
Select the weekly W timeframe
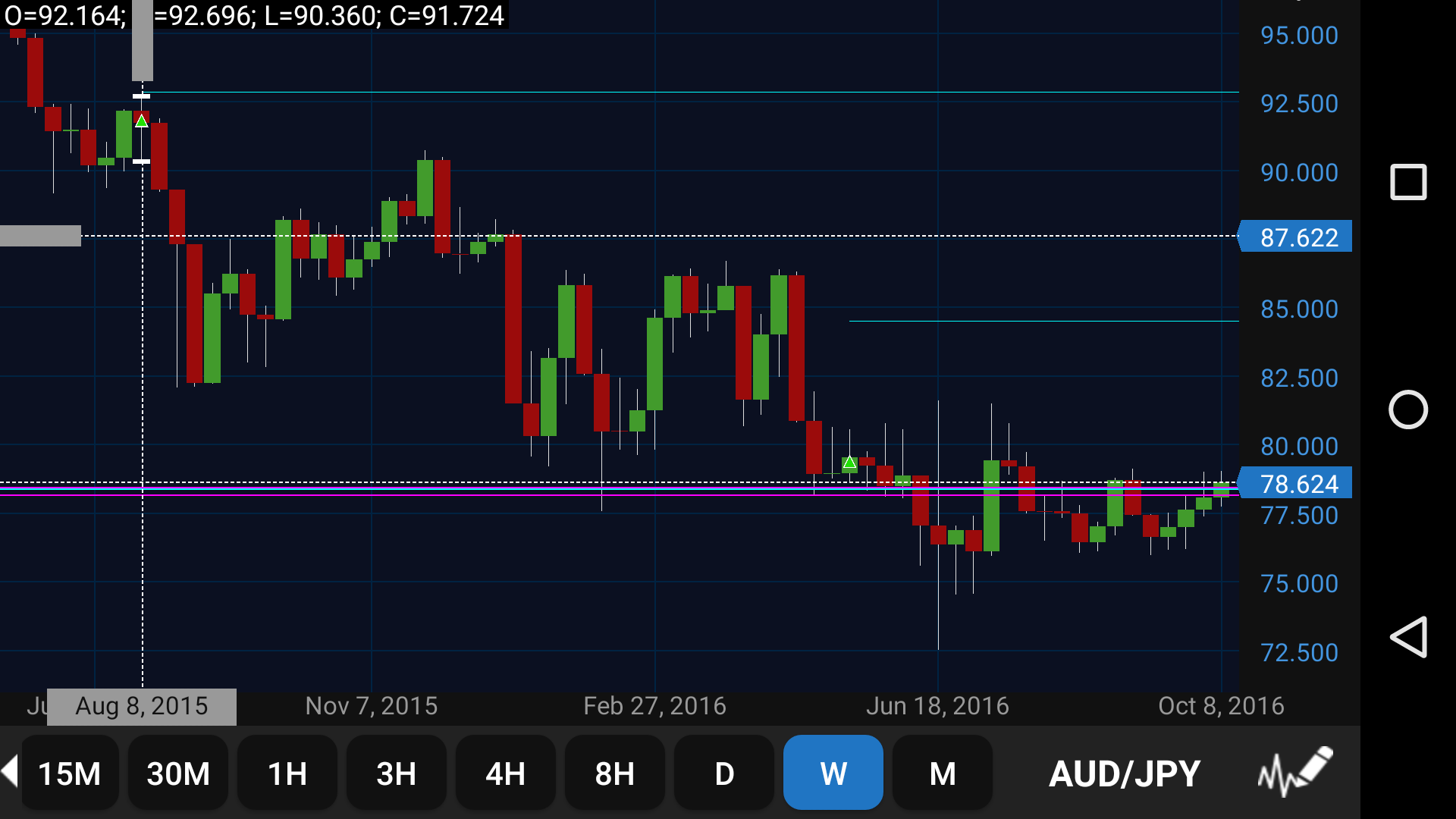coord(833,773)
